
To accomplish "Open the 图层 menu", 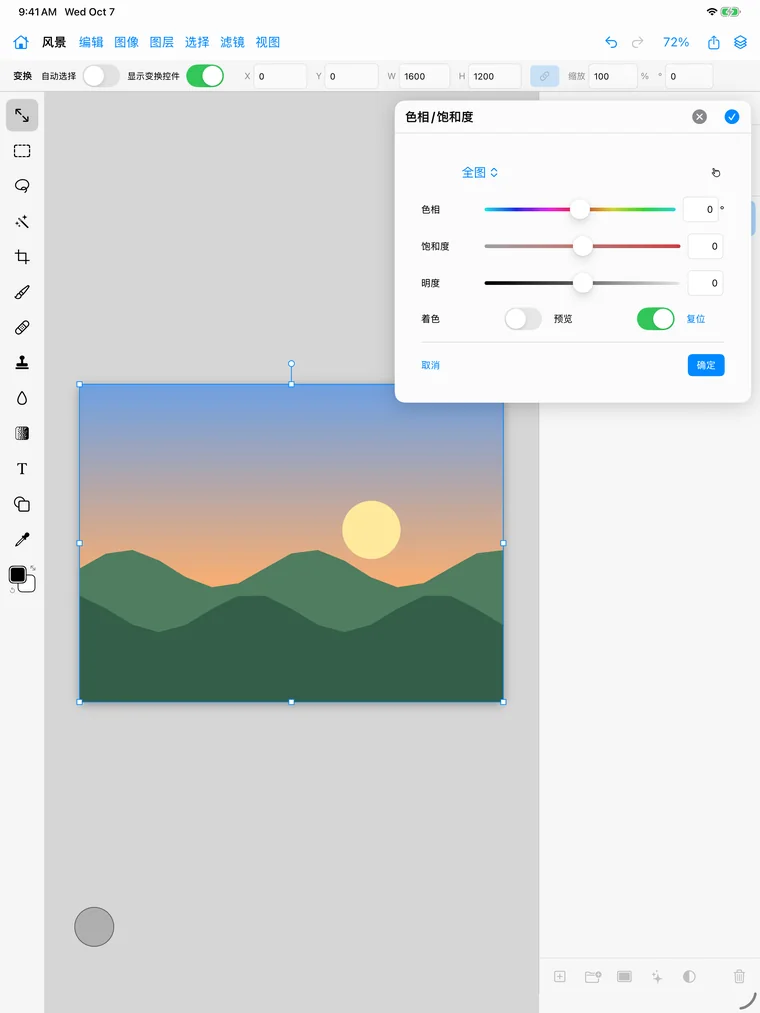I will (x=162, y=42).
